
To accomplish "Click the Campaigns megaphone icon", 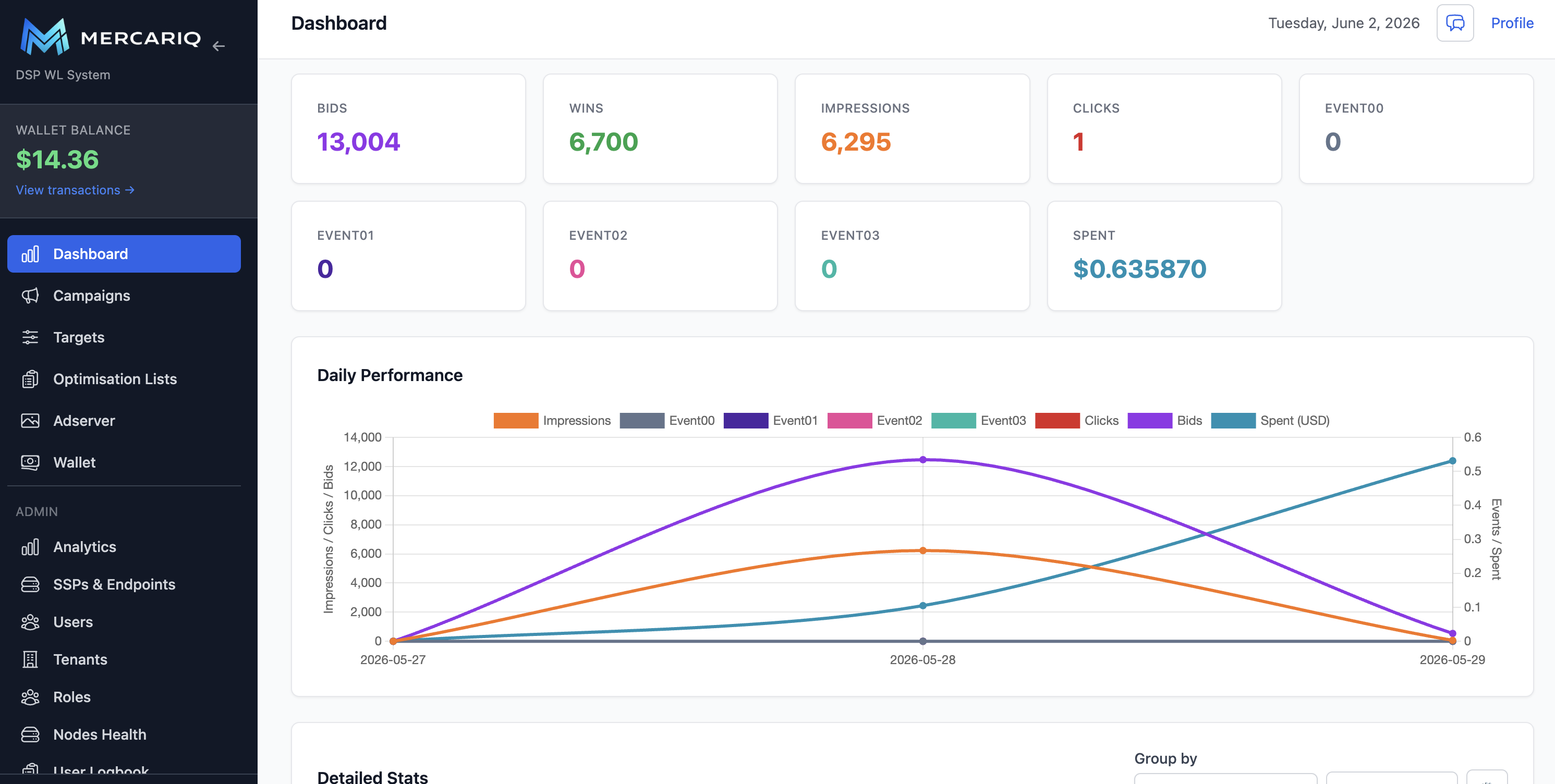I will click(x=30, y=296).
